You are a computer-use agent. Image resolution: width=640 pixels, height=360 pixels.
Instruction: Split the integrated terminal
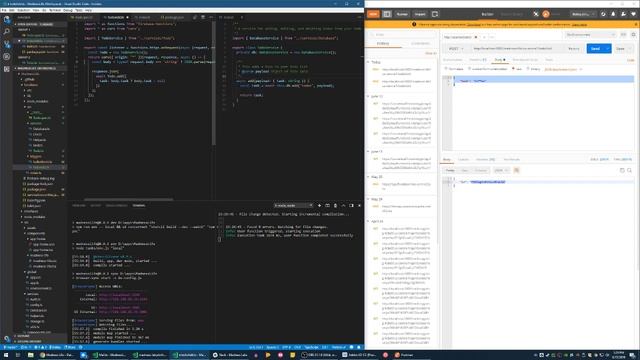point(327,205)
